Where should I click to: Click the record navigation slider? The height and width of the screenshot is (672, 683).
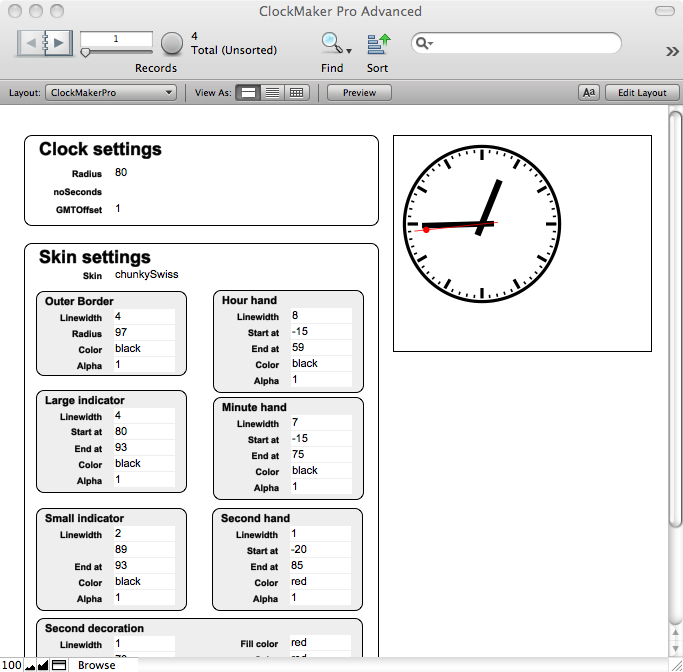click(116, 52)
